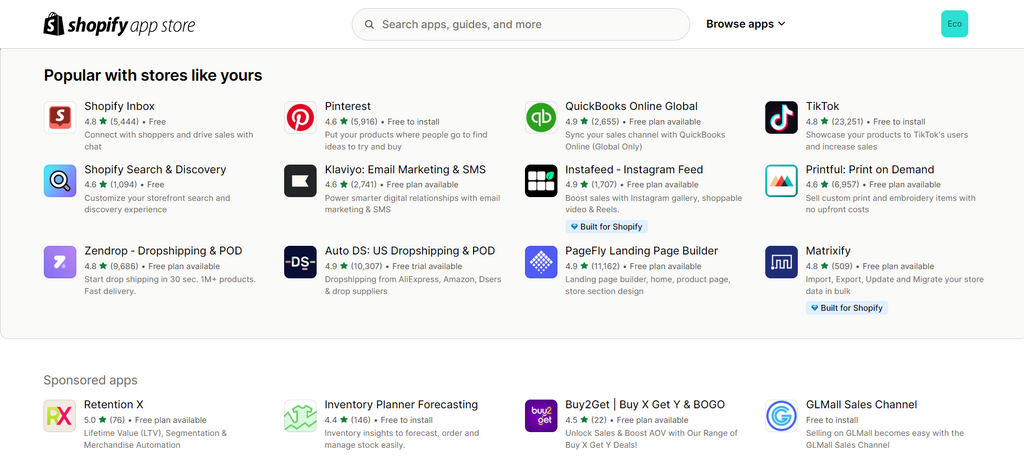
Task: Open Klaviyo: Email Marketing & SMS title
Action: (406, 170)
